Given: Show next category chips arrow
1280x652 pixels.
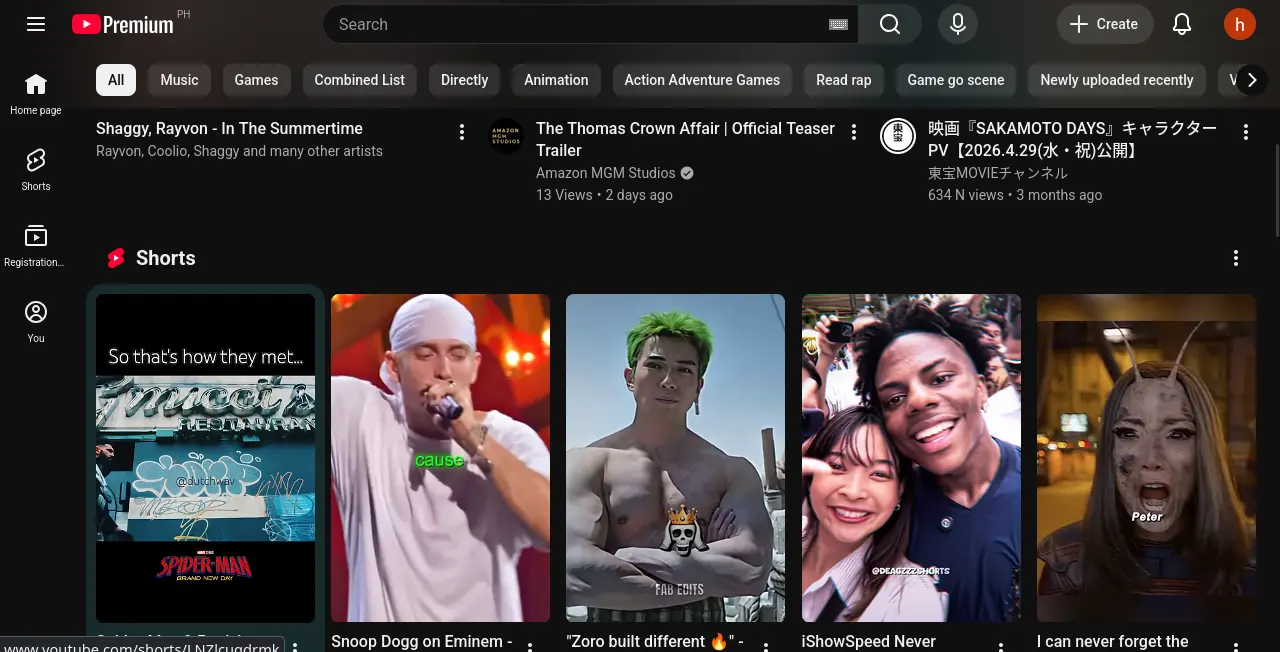Looking at the screenshot, I should pos(1251,80).
